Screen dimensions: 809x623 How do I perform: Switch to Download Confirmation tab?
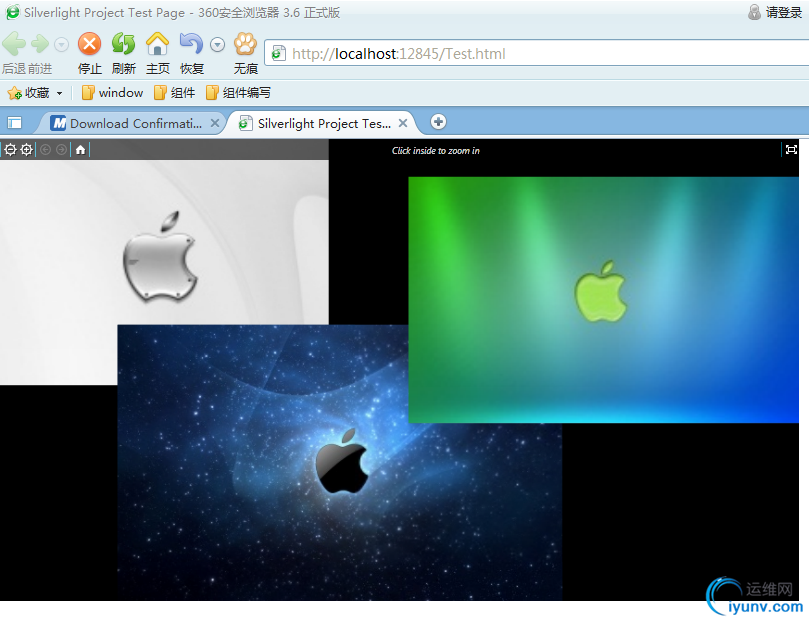[x=131, y=123]
